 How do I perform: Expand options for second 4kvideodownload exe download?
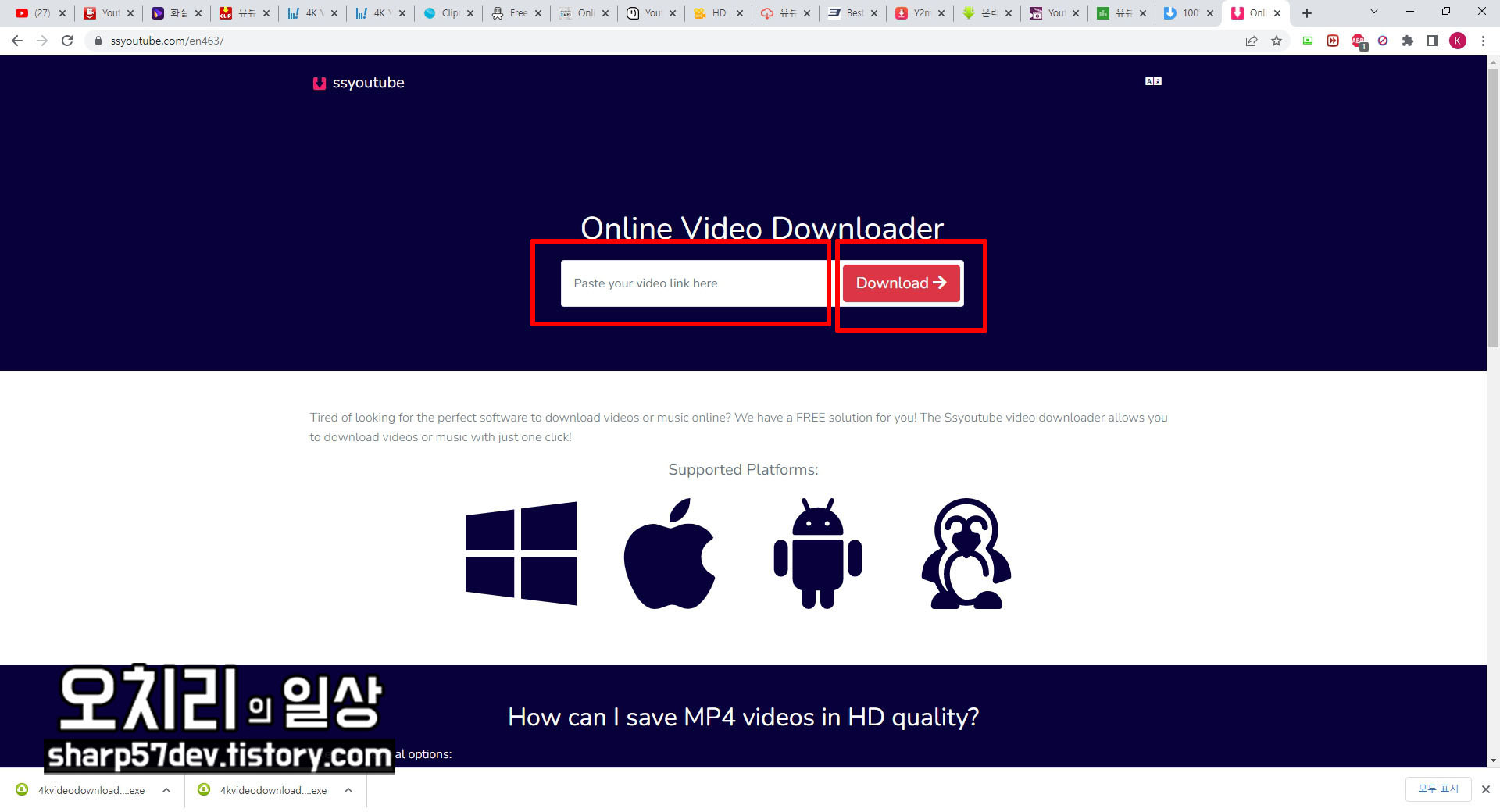coord(348,790)
